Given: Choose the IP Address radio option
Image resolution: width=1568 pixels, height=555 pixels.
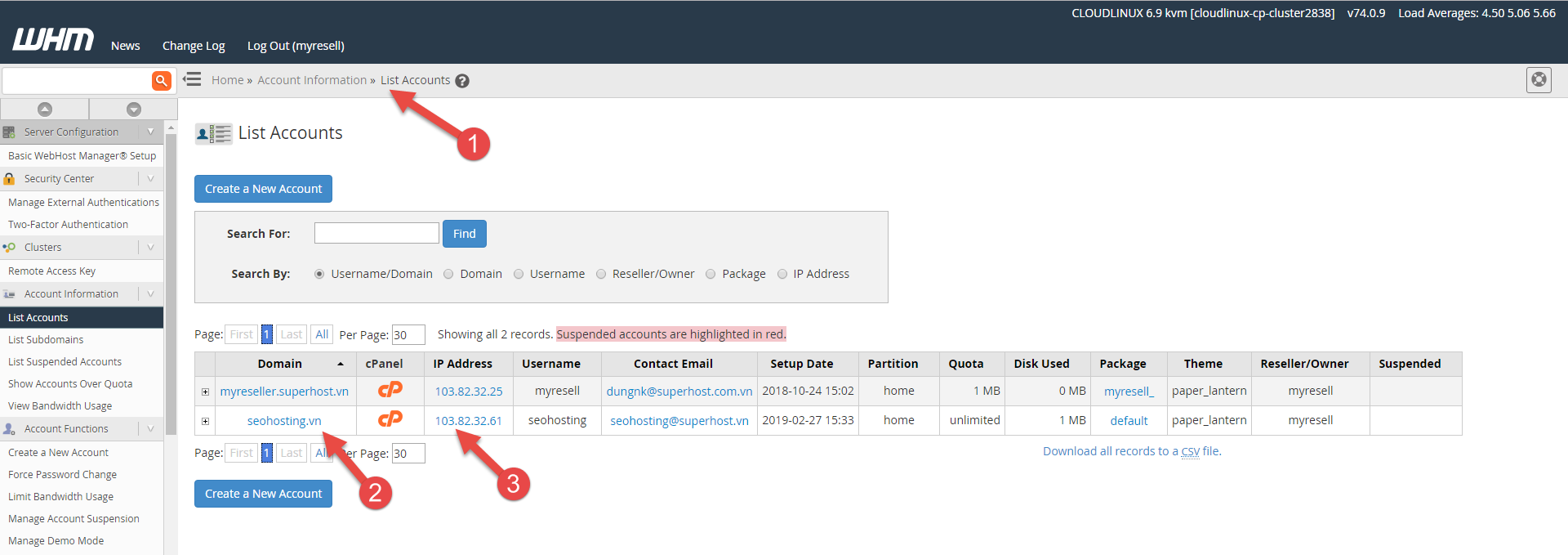Looking at the screenshot, I should pyautogui.click(x=782, y=275).
